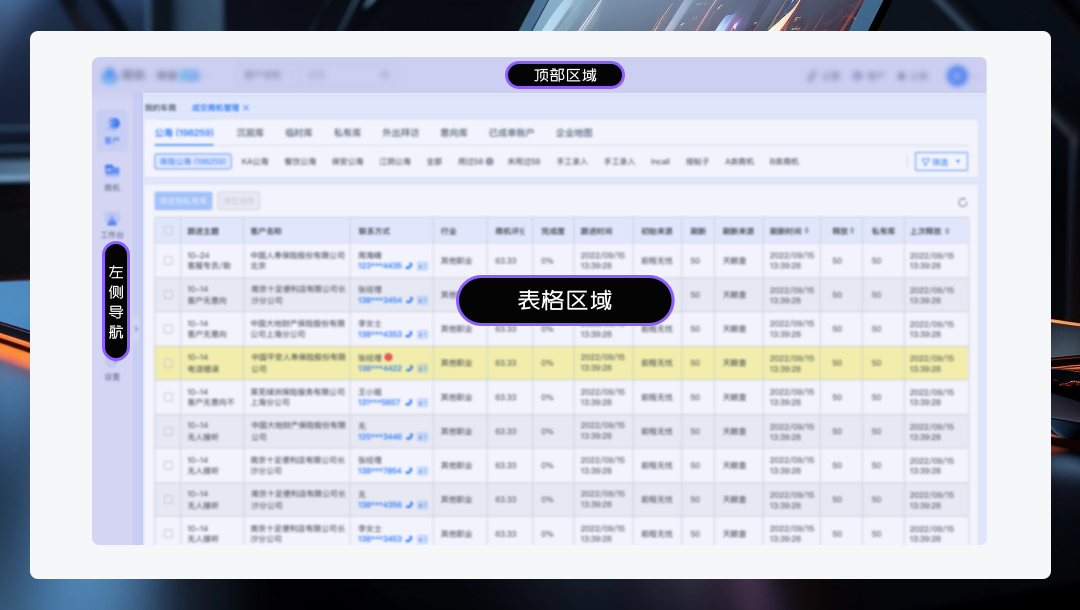Open 商机 in the left sidebar
The width and height of the screenshot is (1080, 610).
coord(112,176)
